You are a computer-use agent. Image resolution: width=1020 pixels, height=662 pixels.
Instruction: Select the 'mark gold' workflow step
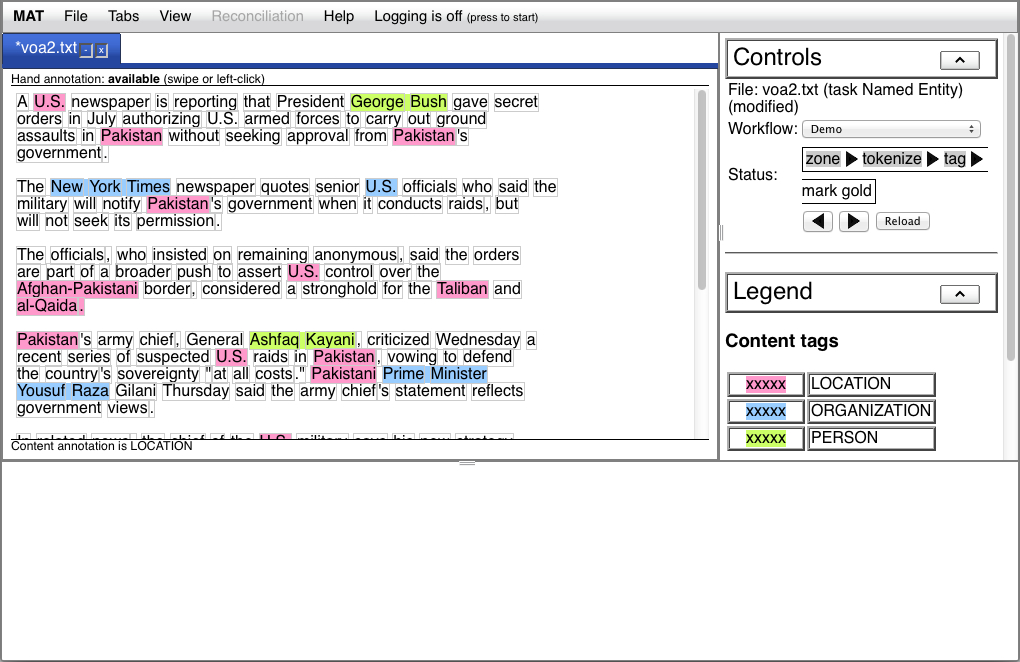[837, 191]
